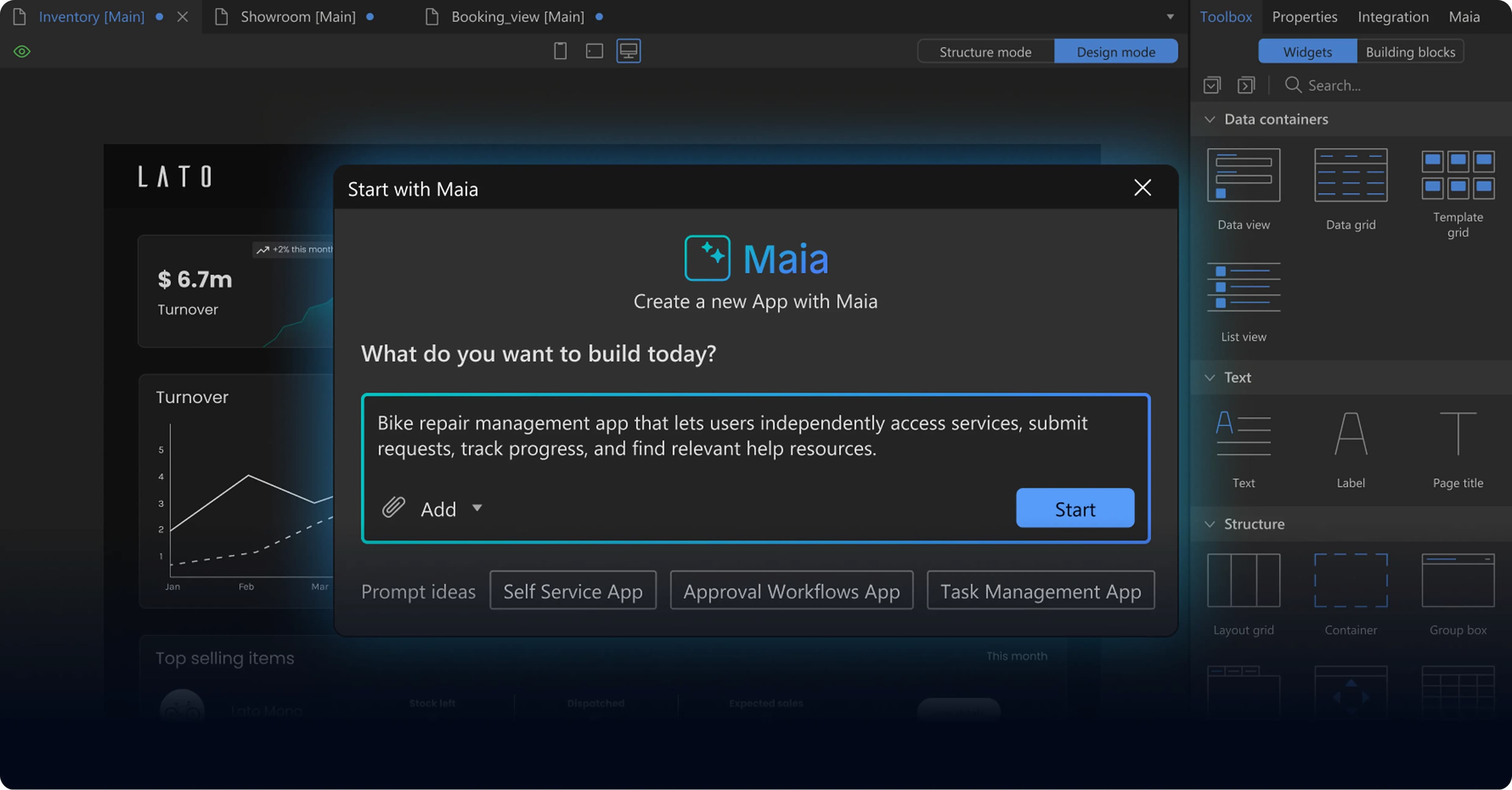This screenshot has width=1512, height=790.
Task: Switch to mobile preview device icon
Action: 560,51
